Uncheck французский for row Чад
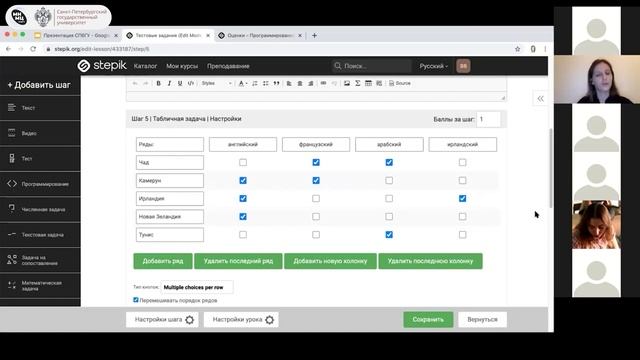This screenshot has height=360, width=640. click(x=316, y=162)
